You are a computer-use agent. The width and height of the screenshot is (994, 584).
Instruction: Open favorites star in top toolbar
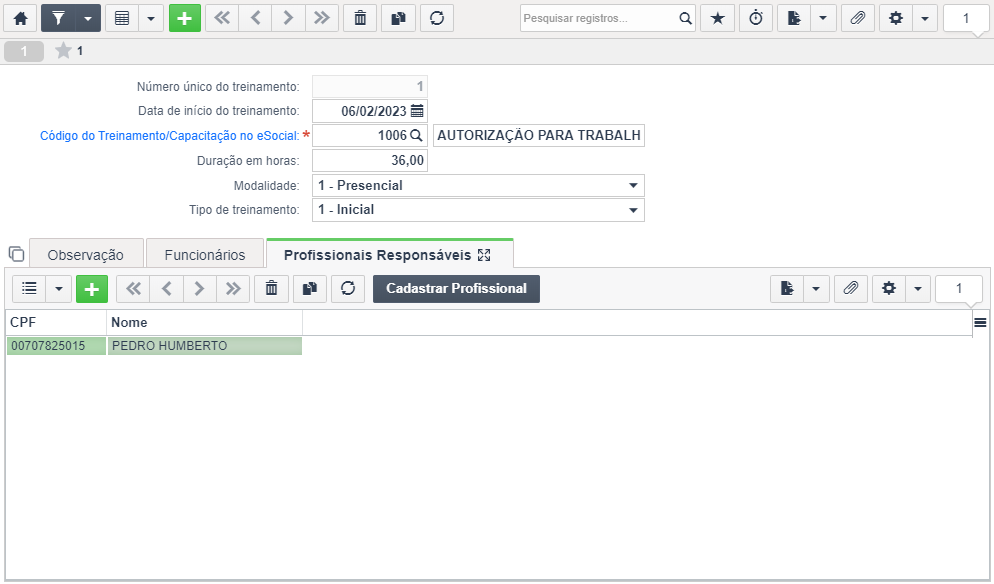click(x=718, y=18)
